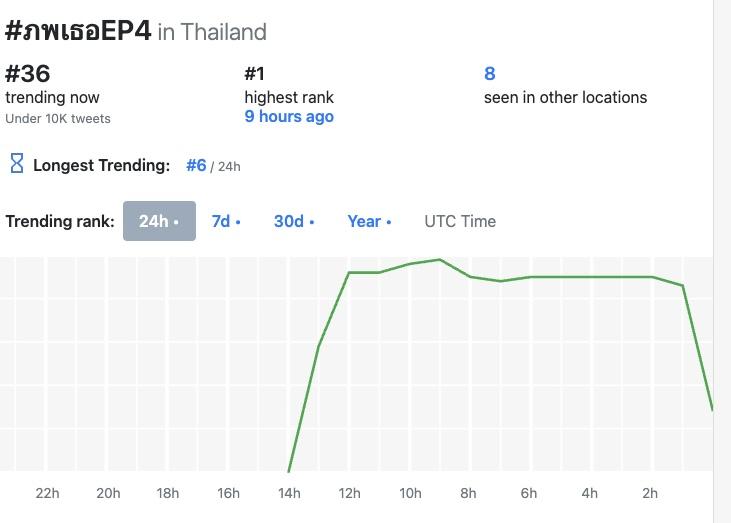Click the 22h marker on the time axis
This screenshot has width=731, height=523.
tap(47, 493)
